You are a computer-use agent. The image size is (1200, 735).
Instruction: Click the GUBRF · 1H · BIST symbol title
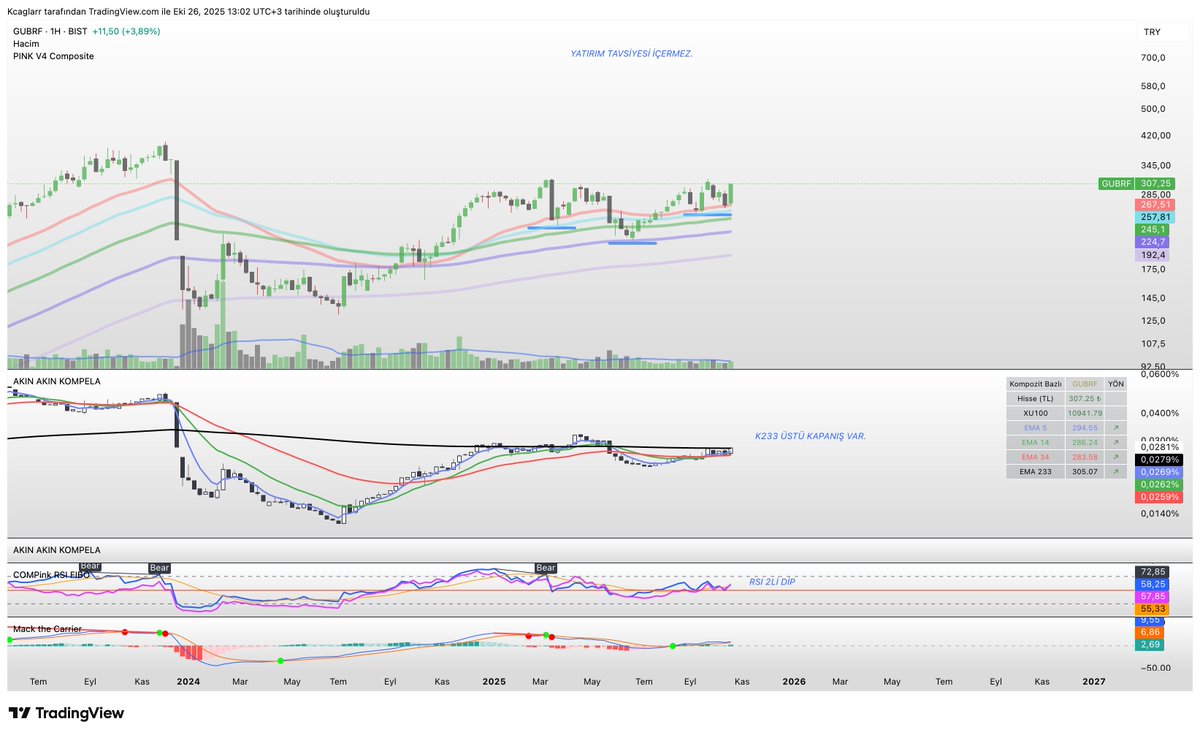49,31
